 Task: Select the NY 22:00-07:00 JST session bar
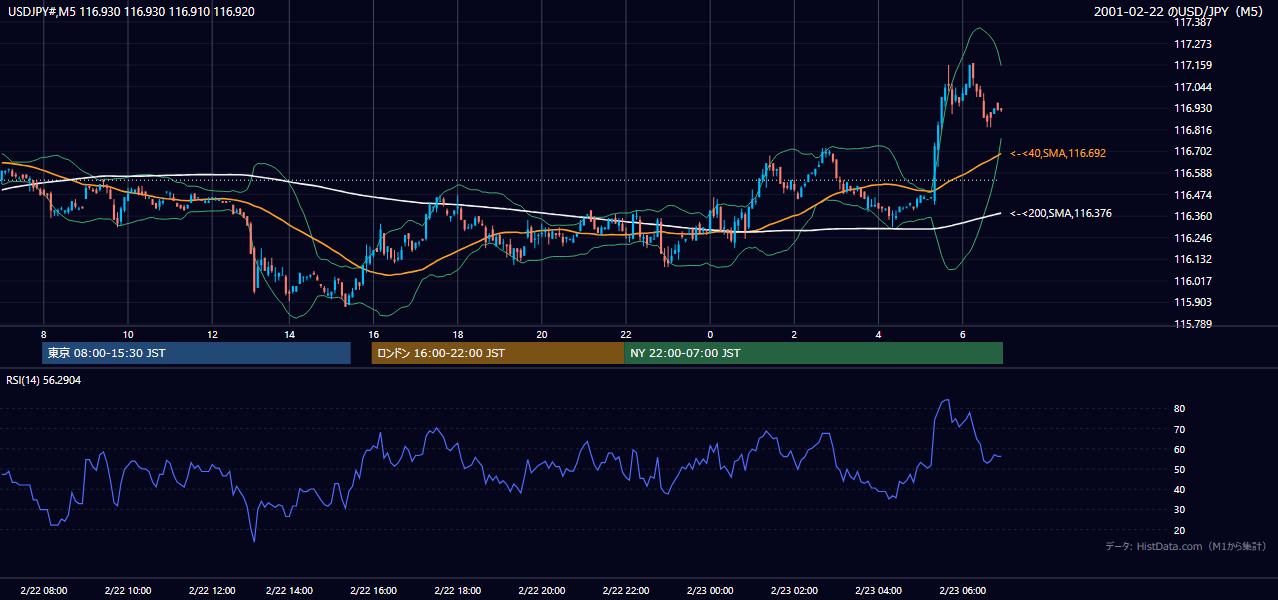click(813, 353)
